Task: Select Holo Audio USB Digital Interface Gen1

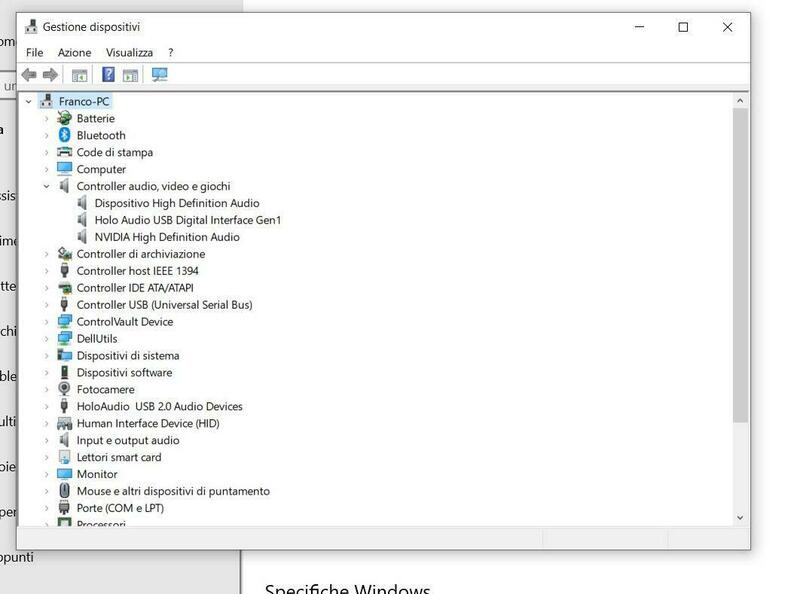Action: [188, 220]
